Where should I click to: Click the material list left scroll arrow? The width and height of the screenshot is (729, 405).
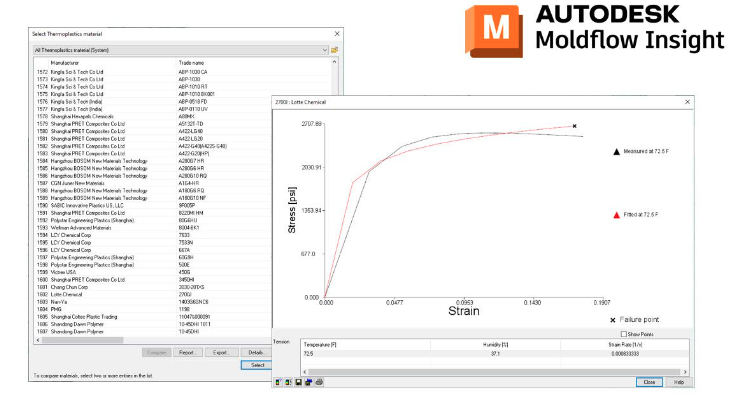click(38, 340)
